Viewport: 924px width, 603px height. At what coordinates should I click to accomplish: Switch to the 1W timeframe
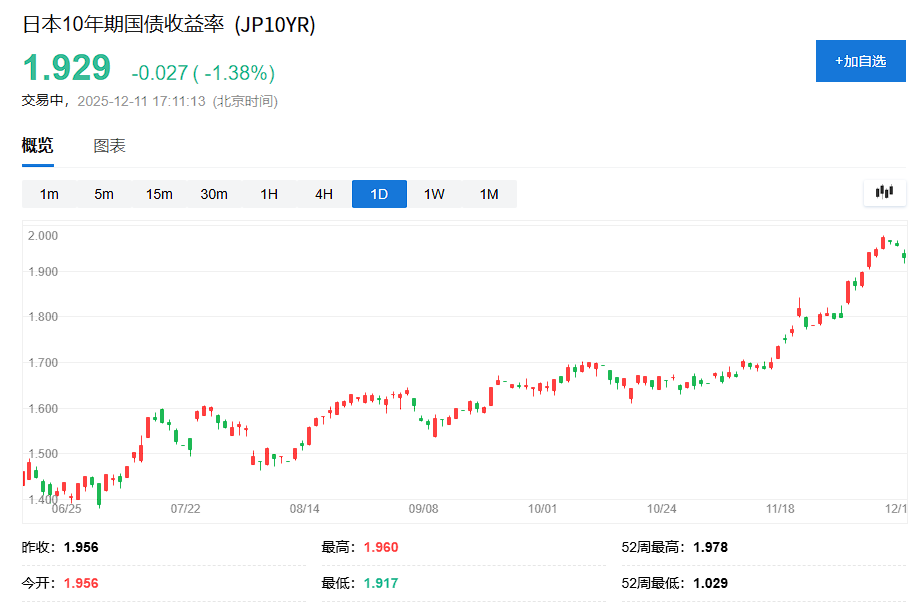[434, 194]
